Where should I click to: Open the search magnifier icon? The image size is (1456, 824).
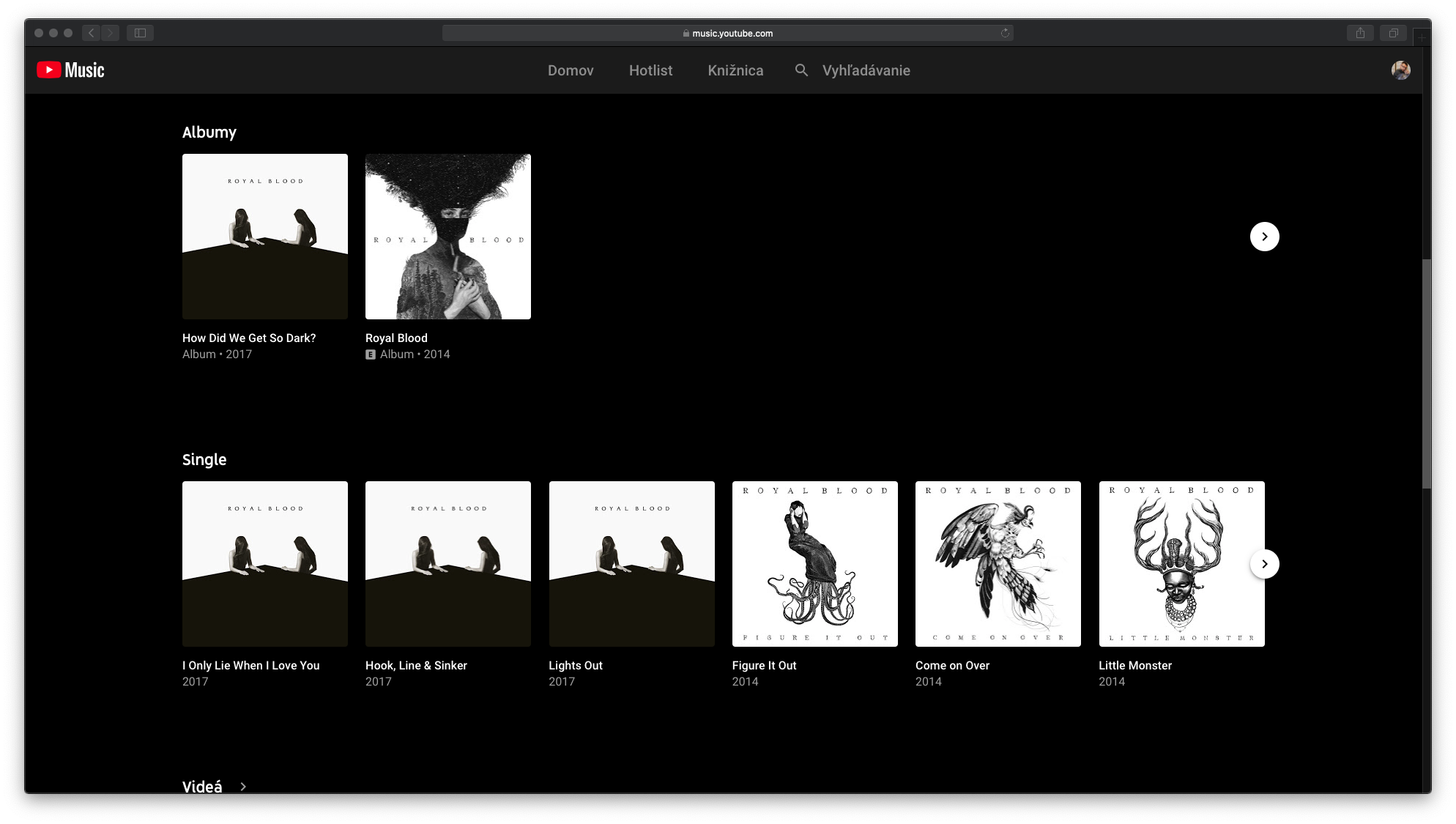[801, 70]
